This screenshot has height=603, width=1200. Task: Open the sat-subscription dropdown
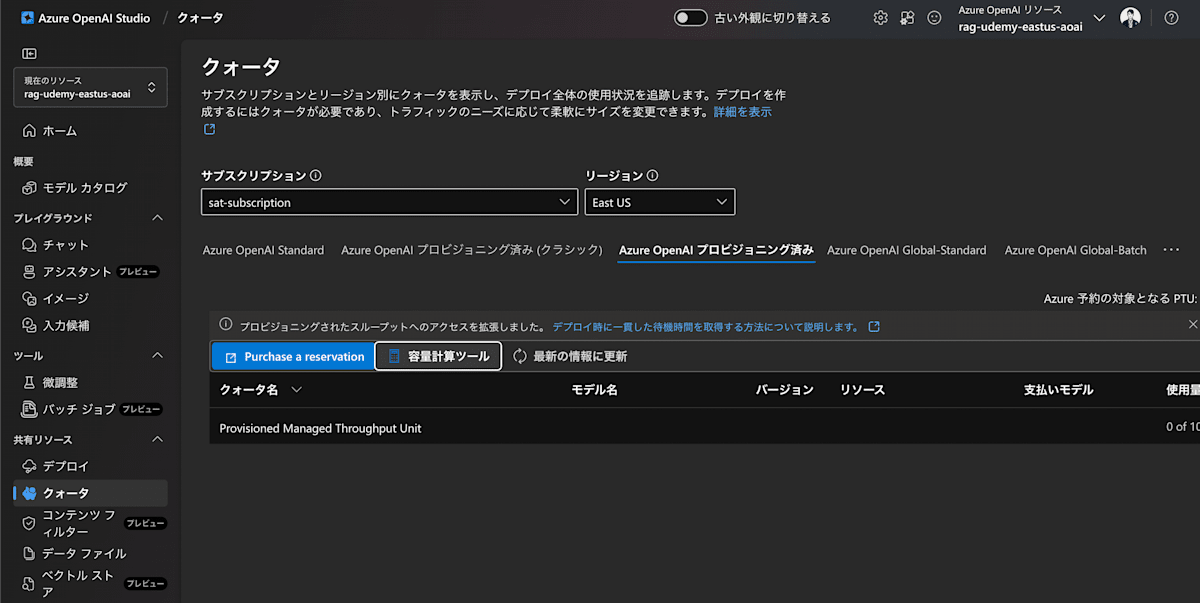point(389,202)
